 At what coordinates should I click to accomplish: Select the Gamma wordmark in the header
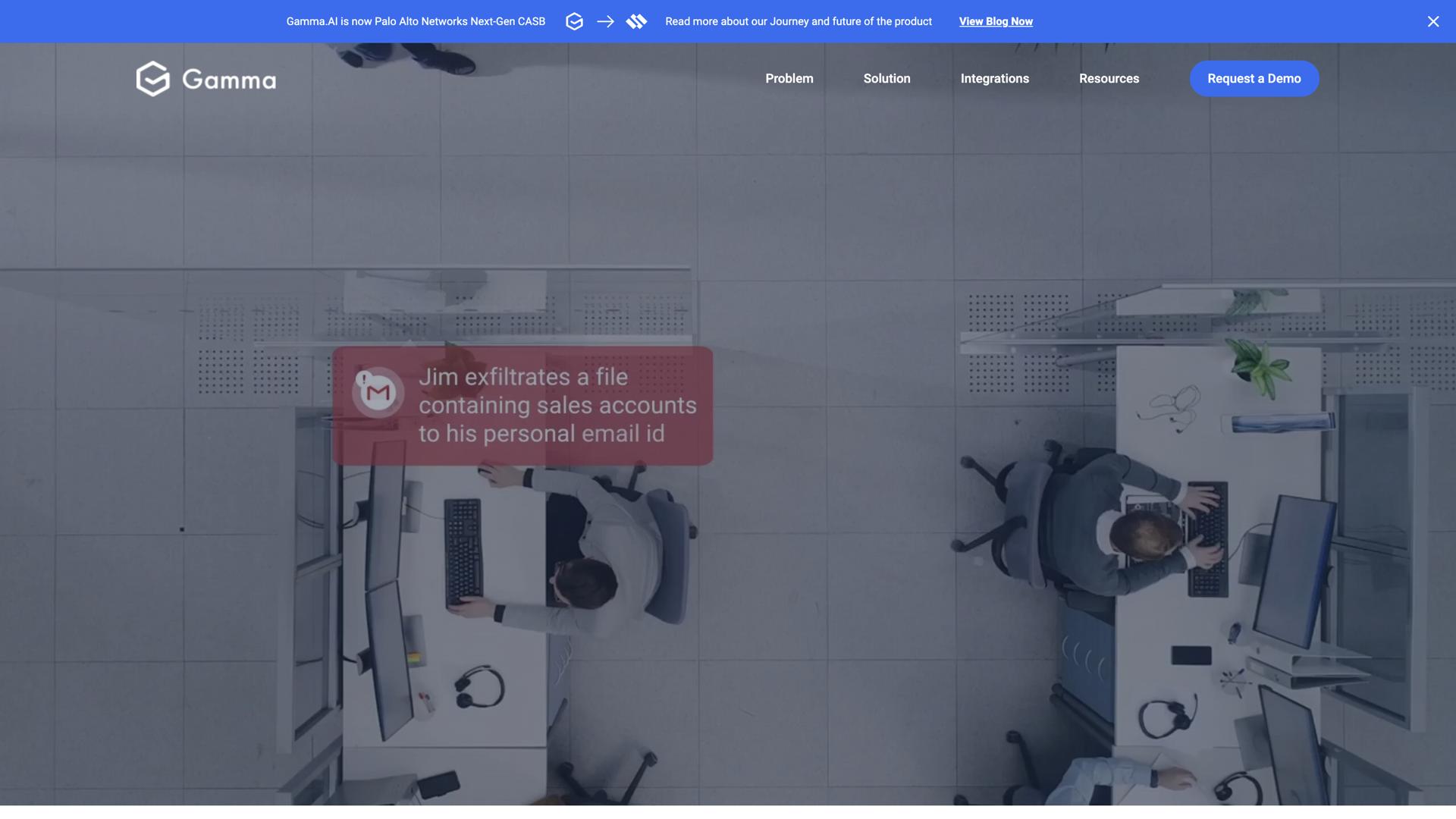coord(229,79)
